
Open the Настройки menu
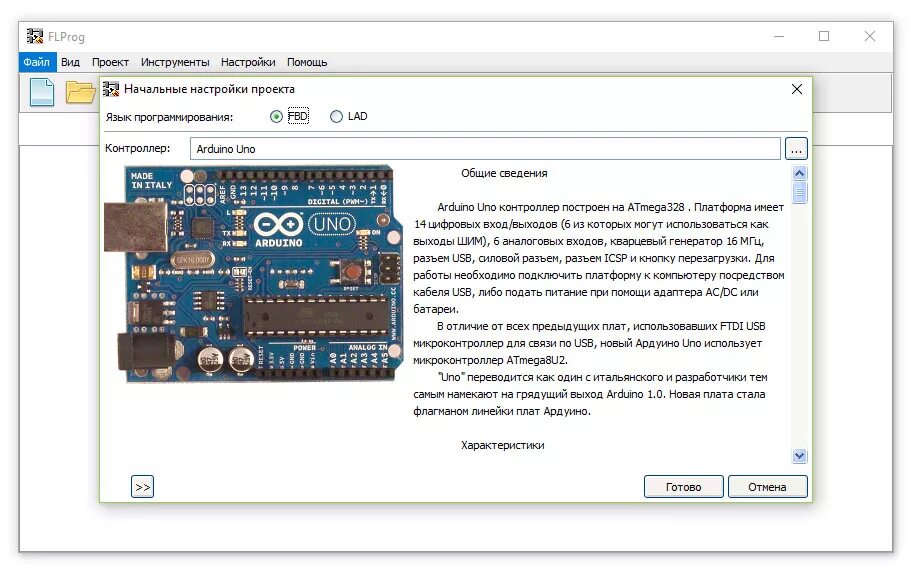[248, 62]
